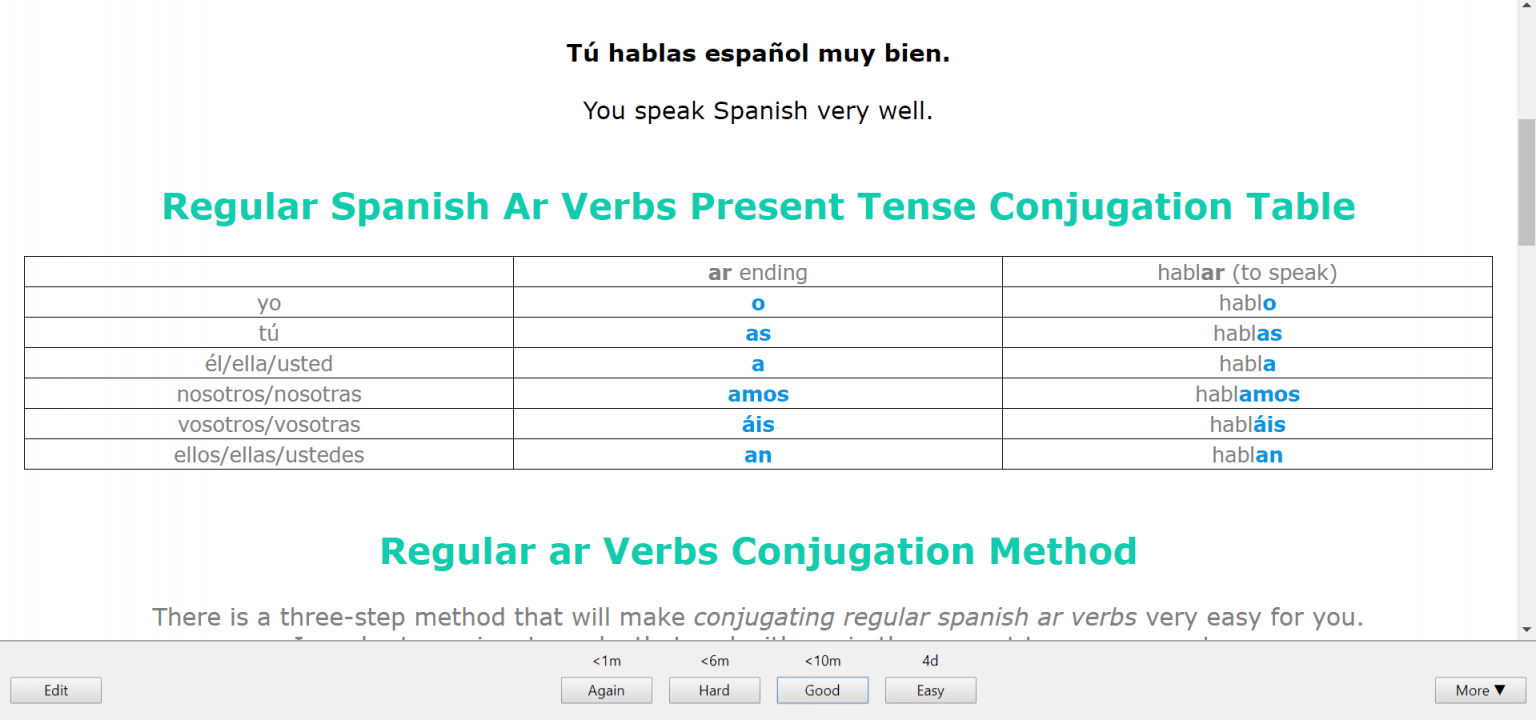Click the scrollbar up arrow
The height and width of the screenshot is (720, 1536).
(x=1526, y=10)
